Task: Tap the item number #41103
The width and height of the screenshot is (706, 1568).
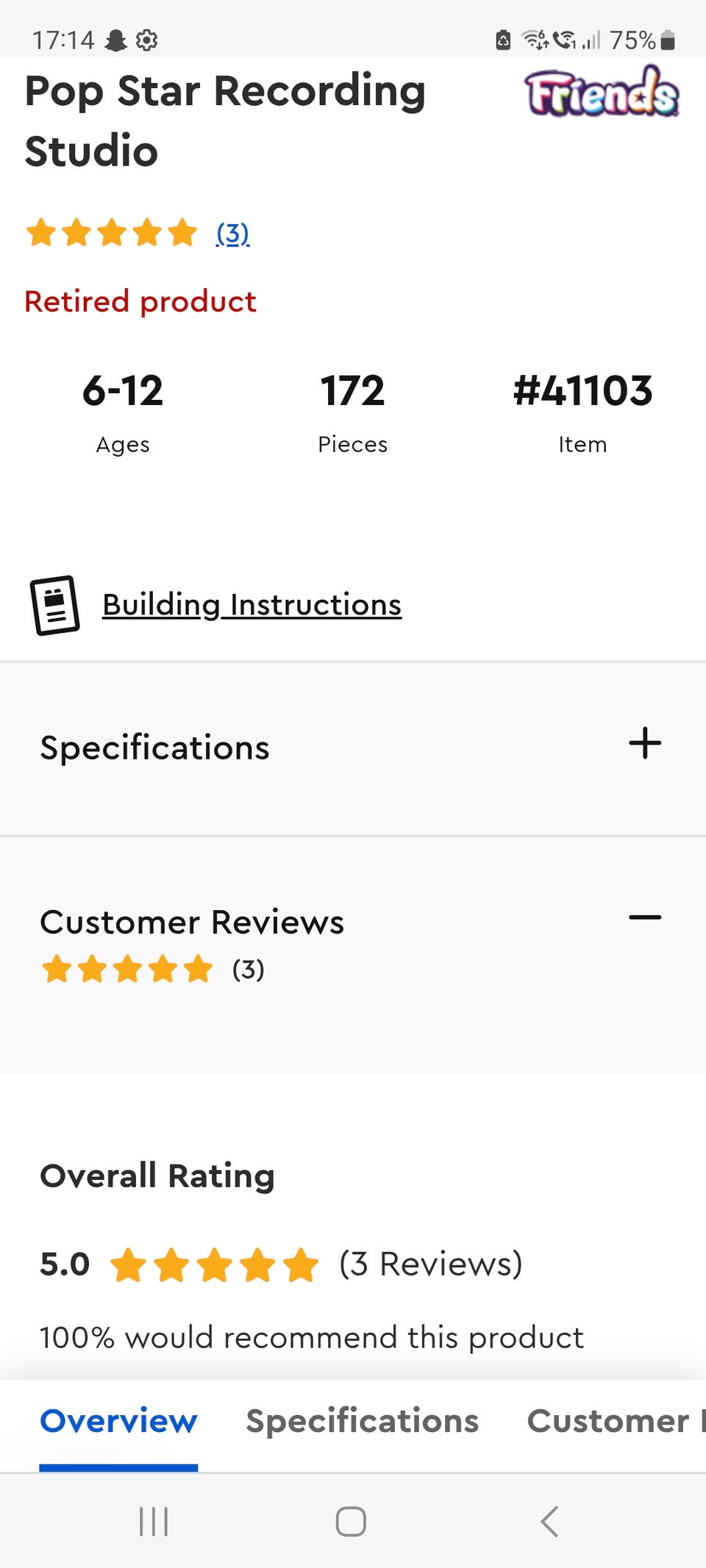Action: [x=582, y=390]
